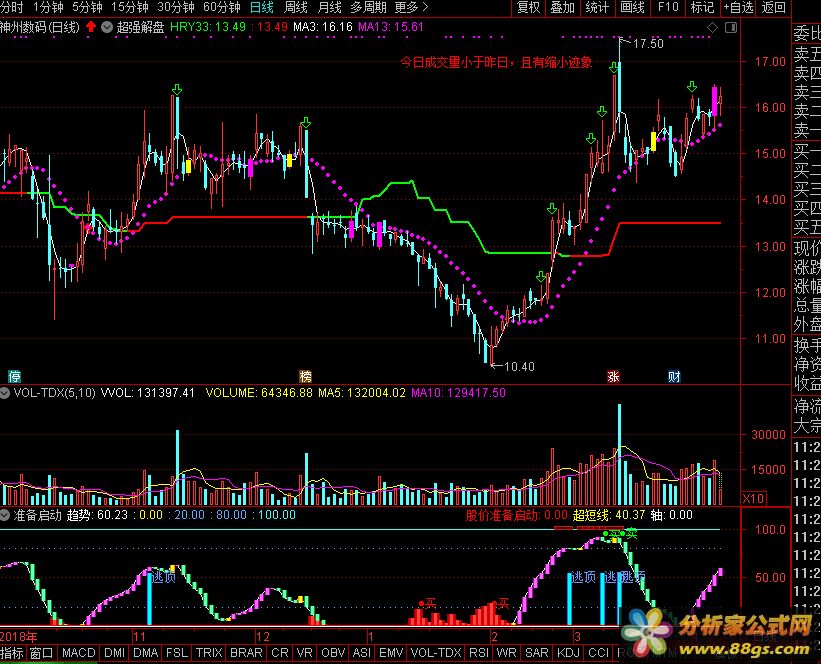Select the 15分钟 period tab

(129, 7)
